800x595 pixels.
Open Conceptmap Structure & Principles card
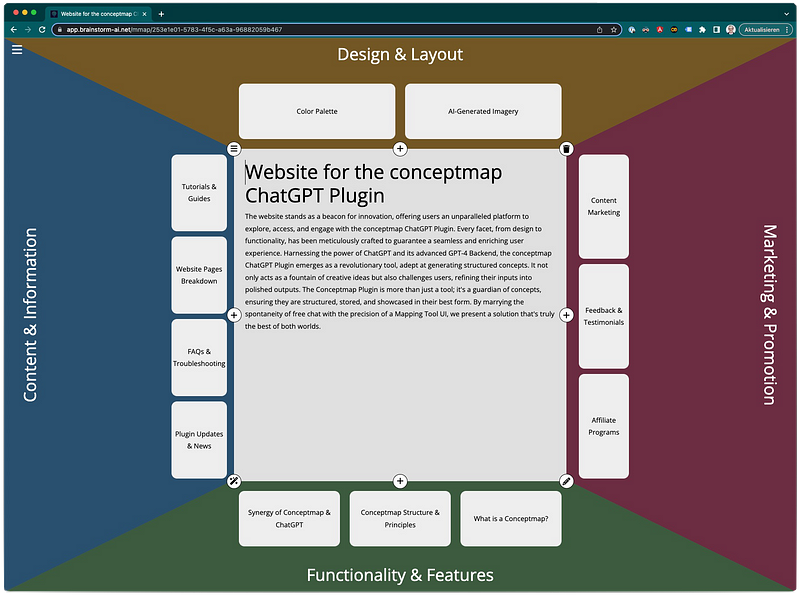[400, 518]
